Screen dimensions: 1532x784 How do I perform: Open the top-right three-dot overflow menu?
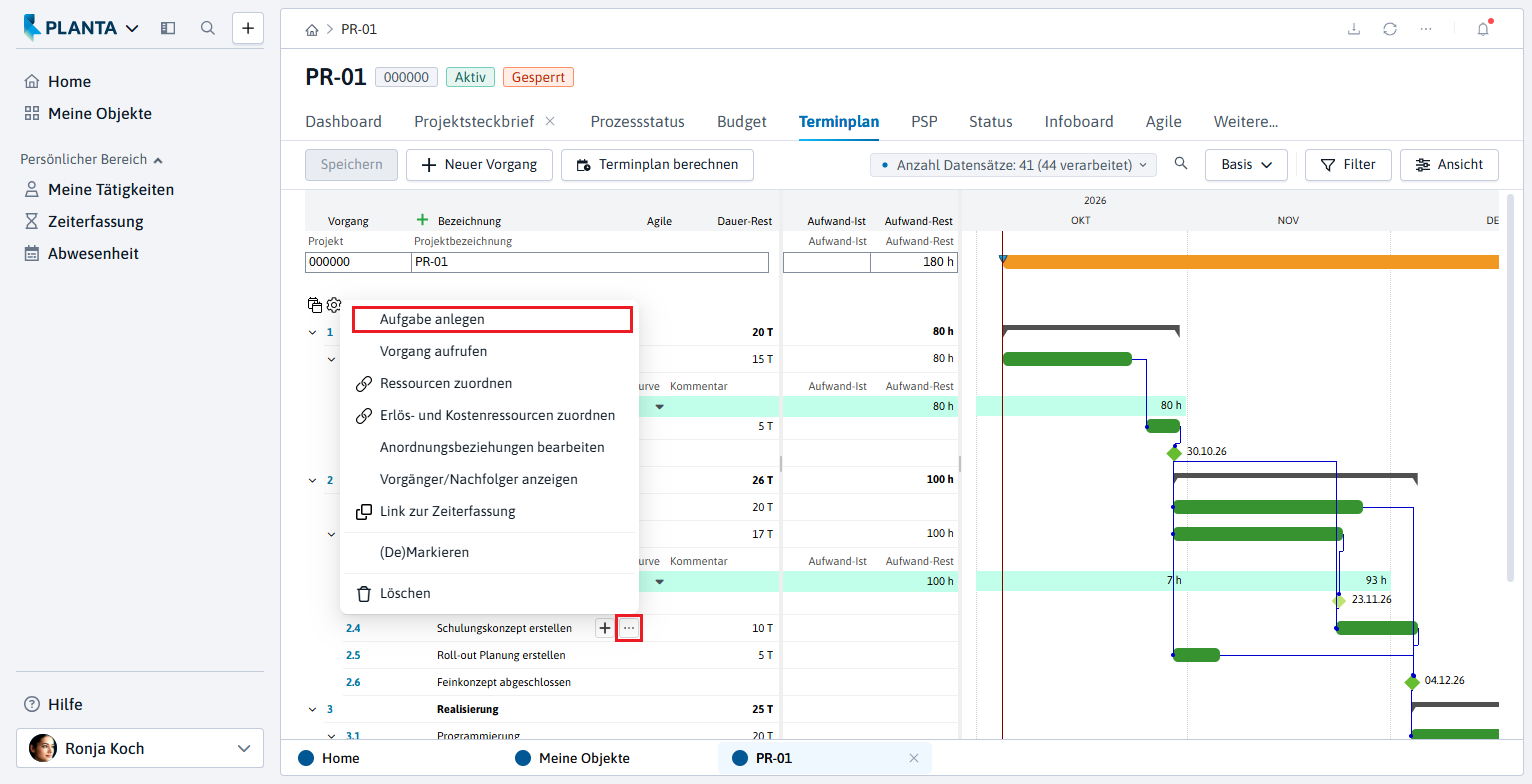1426,29
